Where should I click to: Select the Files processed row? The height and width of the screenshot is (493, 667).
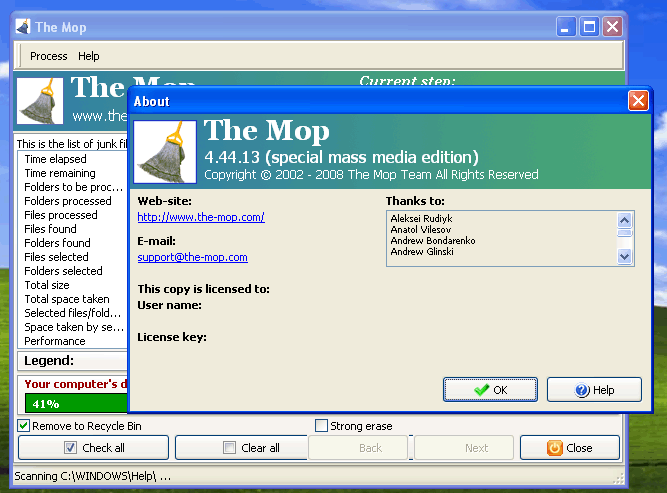73,215
